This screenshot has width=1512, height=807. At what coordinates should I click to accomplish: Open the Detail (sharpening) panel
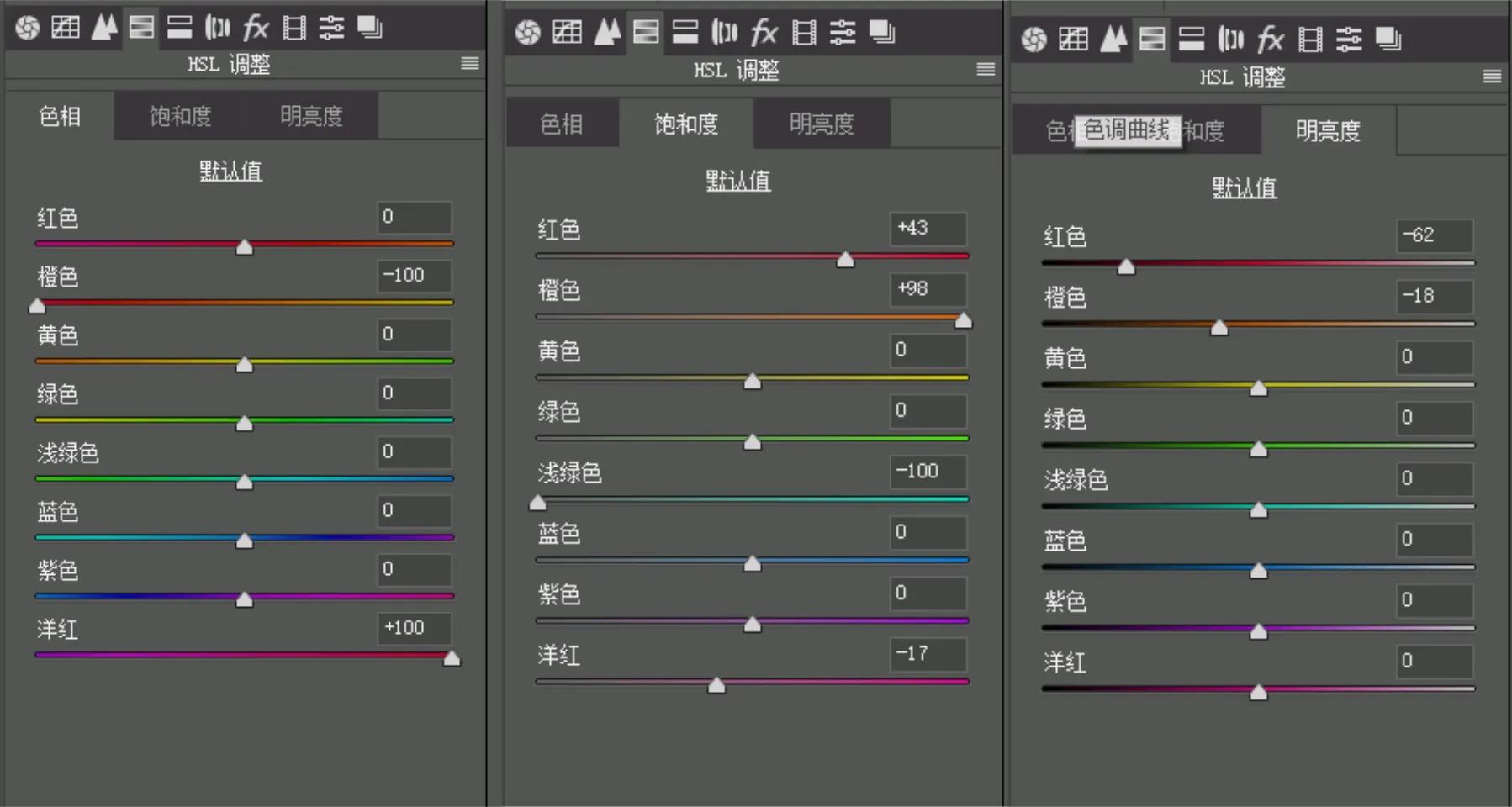104,27
